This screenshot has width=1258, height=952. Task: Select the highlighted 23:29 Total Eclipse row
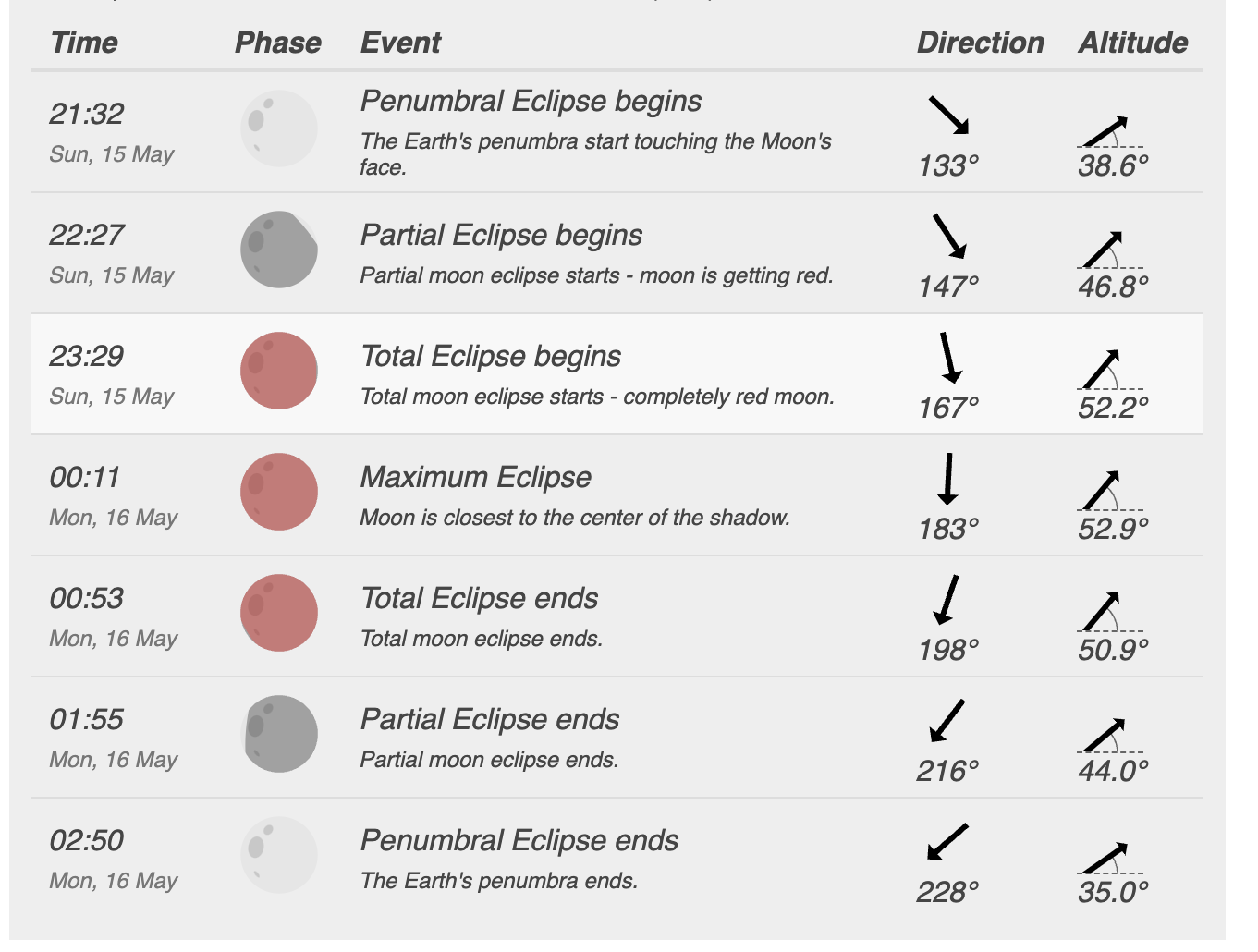click(x=617, y=374)
